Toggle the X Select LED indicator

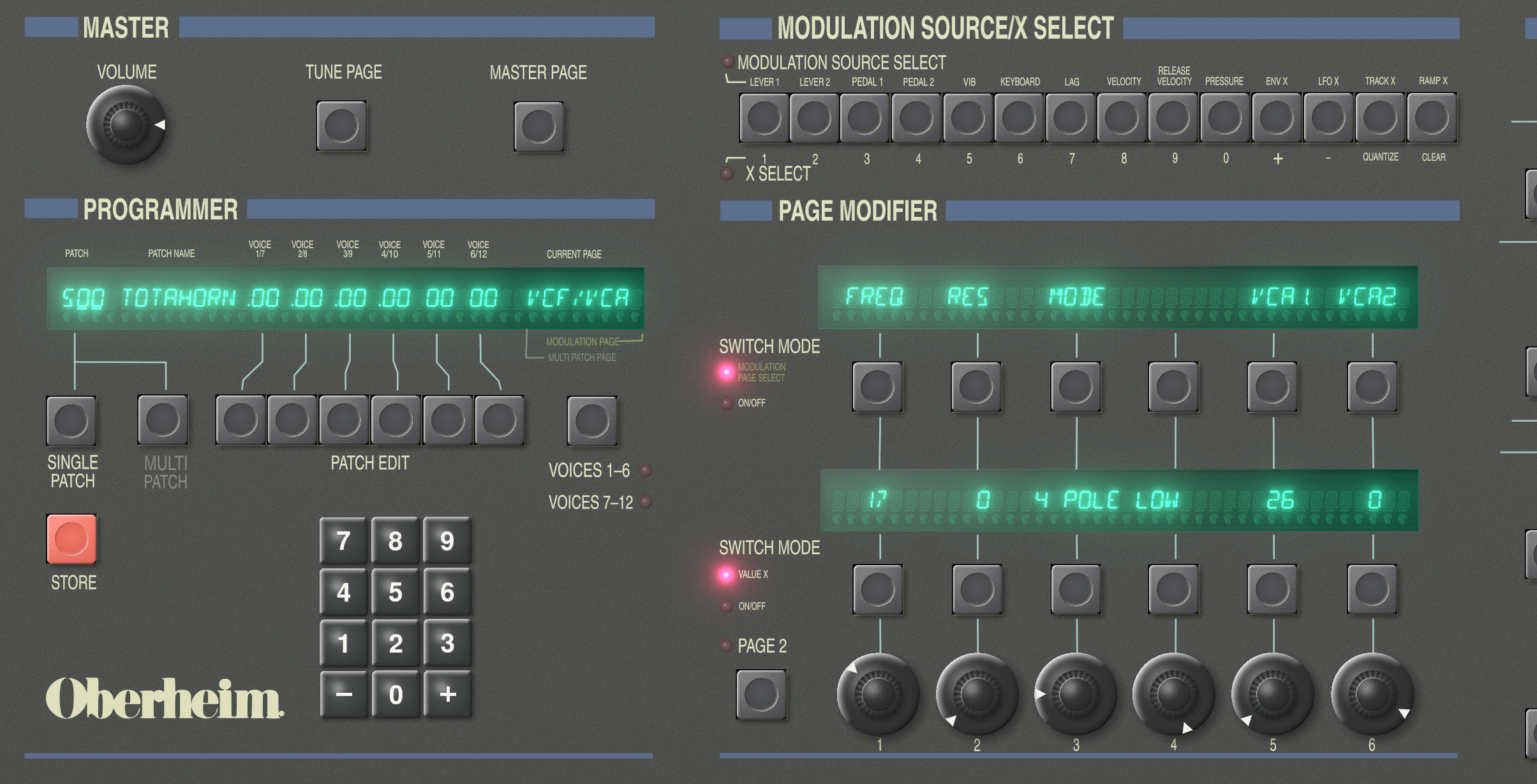pyautogui.click(x=727, y=173)
